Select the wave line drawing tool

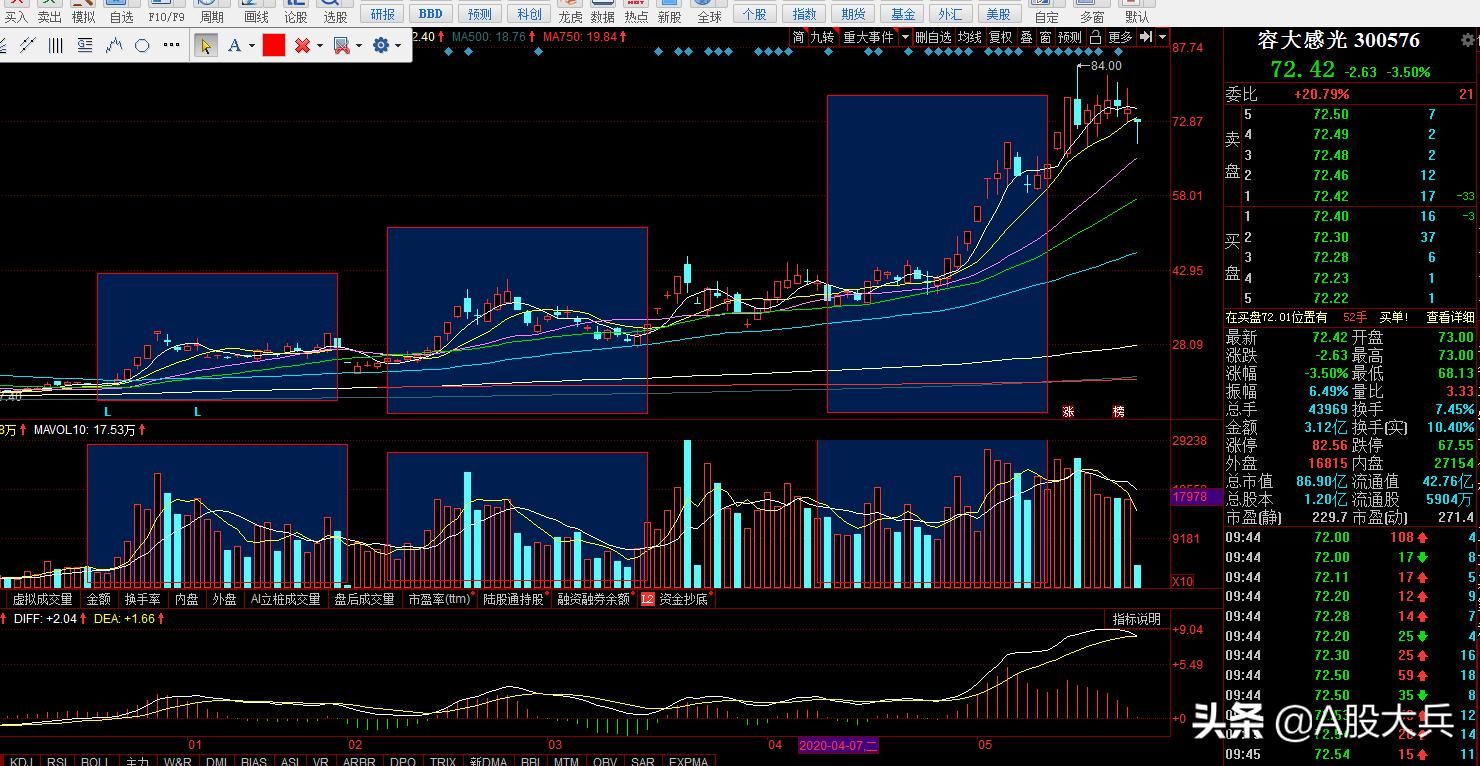114,46
